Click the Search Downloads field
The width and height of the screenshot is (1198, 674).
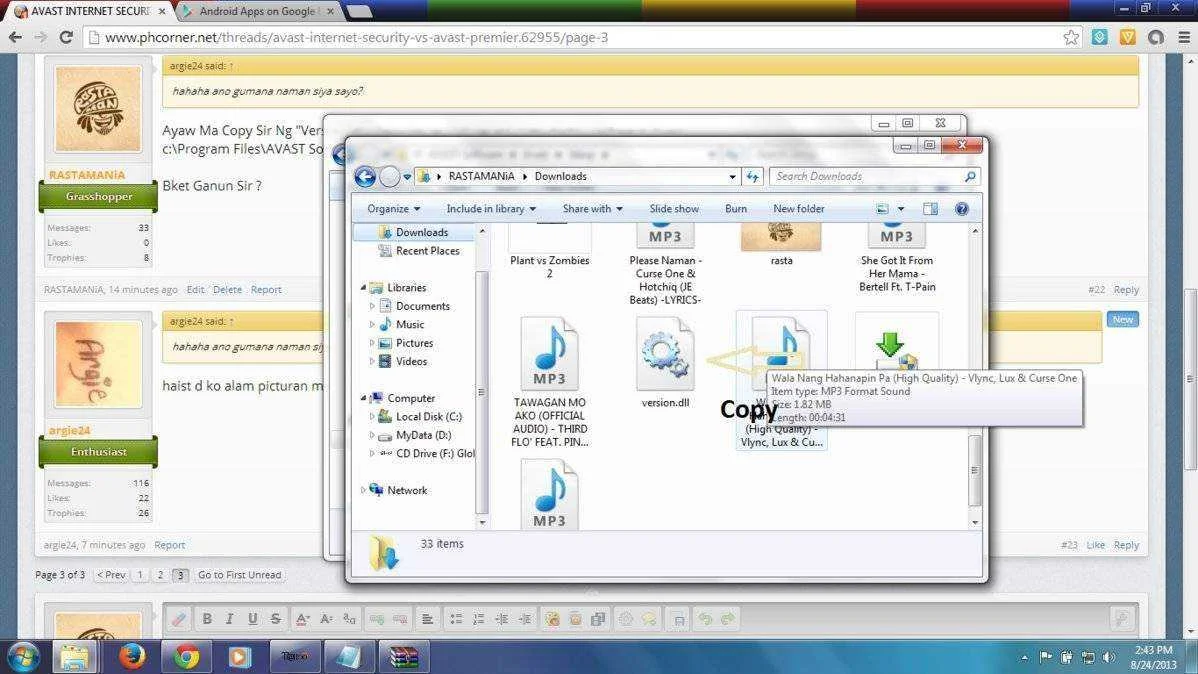tap(874, 177)
